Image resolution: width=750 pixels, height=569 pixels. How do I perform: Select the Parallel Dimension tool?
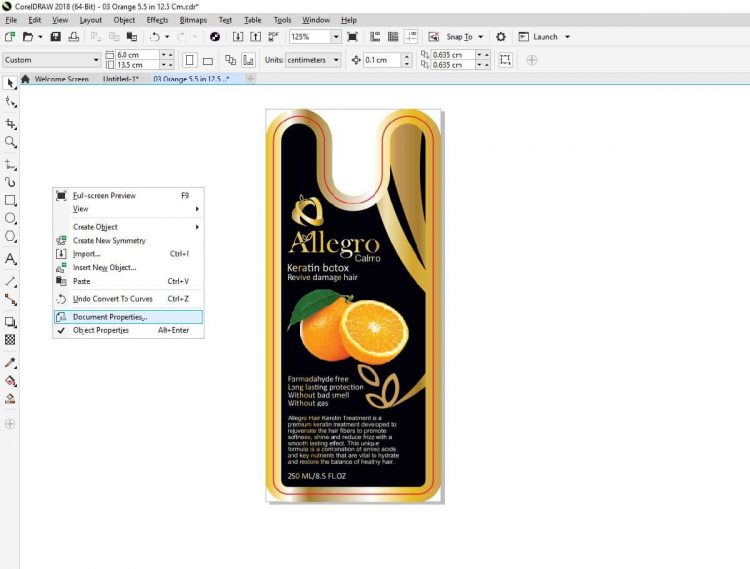10,281
